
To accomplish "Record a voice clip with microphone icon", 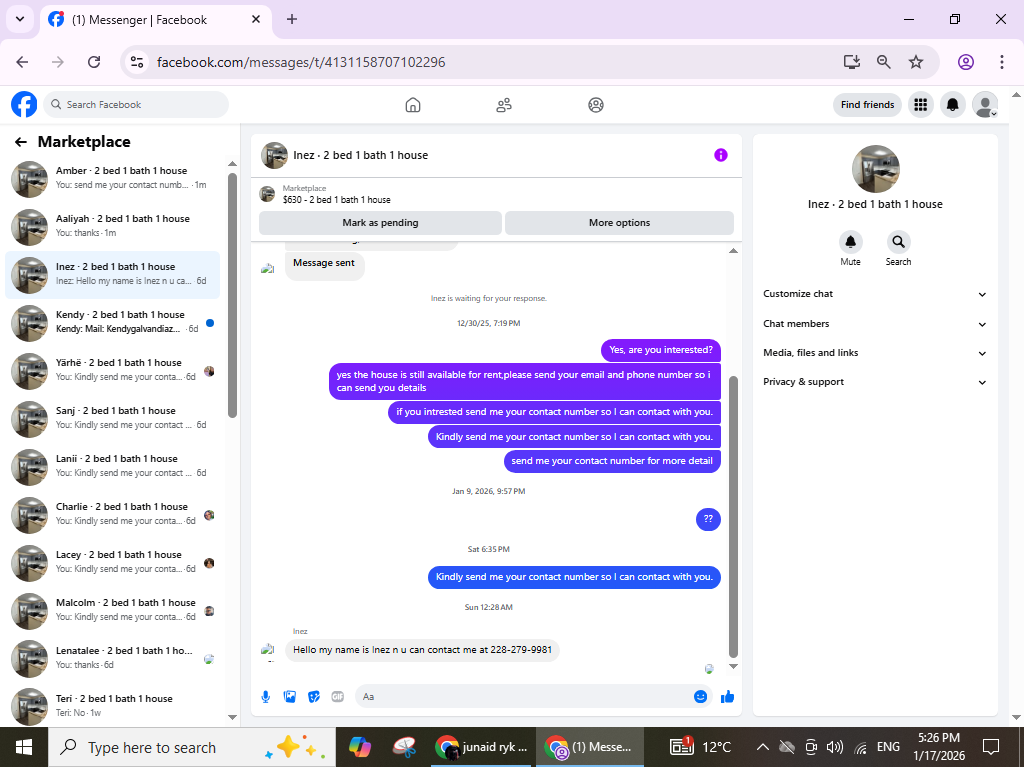I will [x=266, y=697].
